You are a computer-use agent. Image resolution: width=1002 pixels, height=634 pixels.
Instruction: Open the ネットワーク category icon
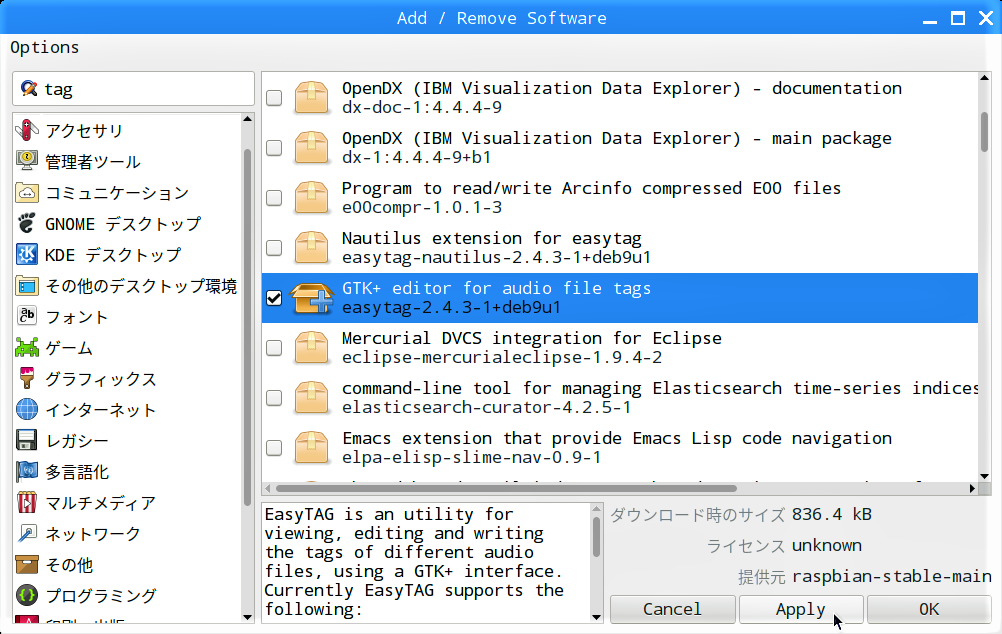point(27,534)
